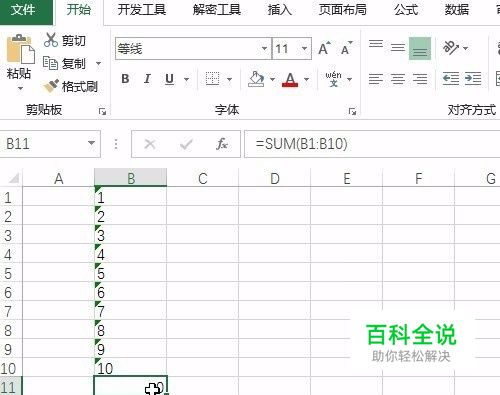Switch to the 解密工具 tab
Image resolution: width=500 pixels, height=395 pixels.
click(x=217, y=10)
